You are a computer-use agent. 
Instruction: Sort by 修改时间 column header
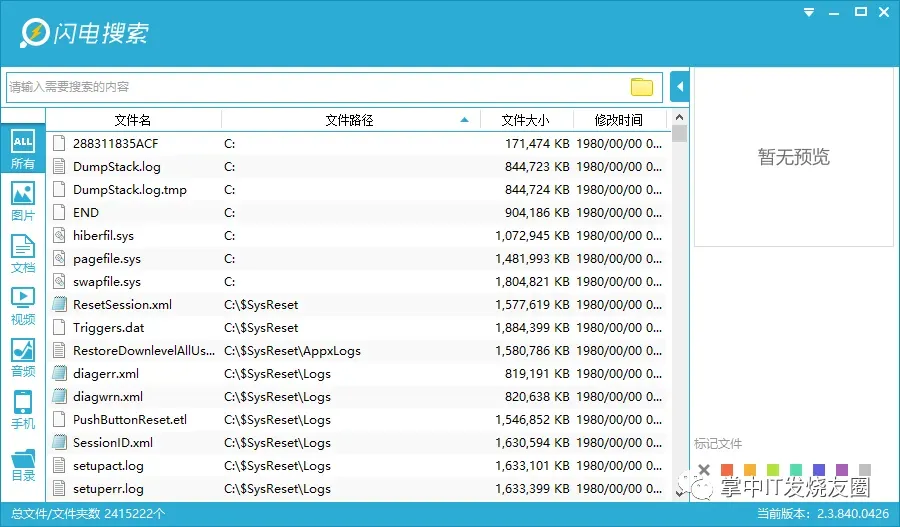(x=619, y=120)
